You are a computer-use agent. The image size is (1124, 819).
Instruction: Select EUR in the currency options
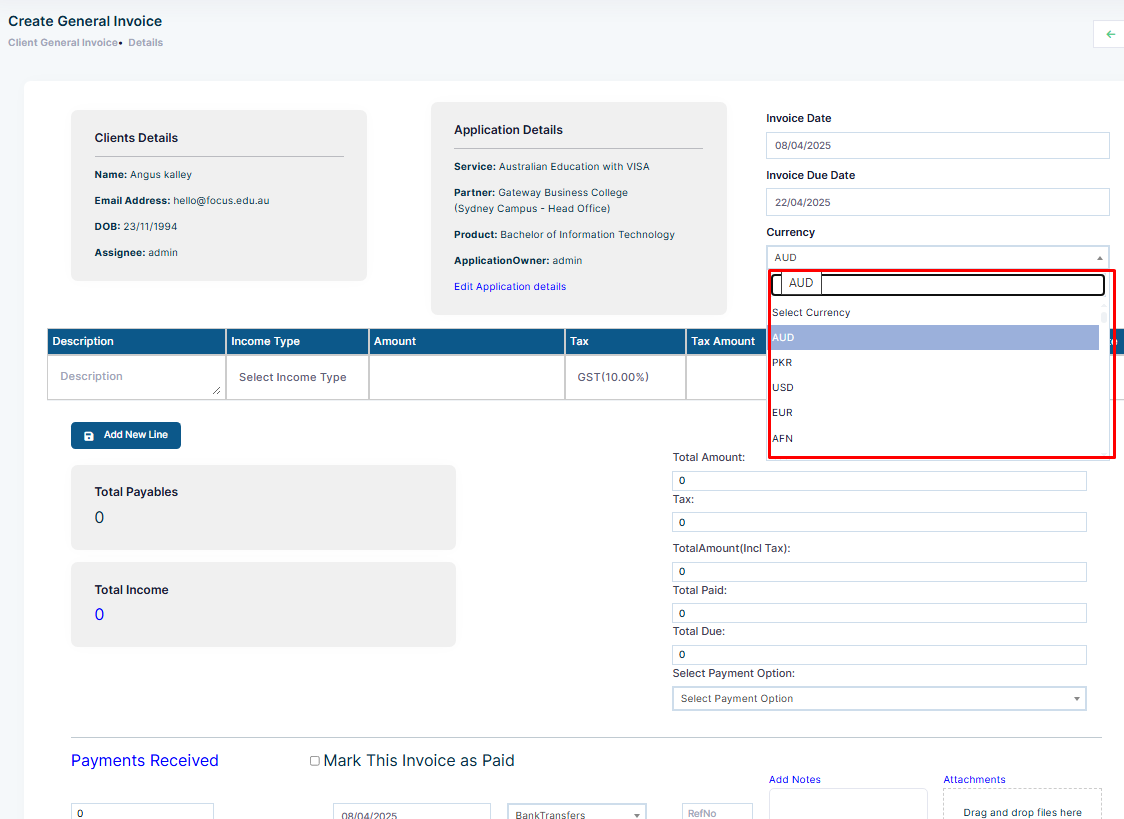click(934, 413)
